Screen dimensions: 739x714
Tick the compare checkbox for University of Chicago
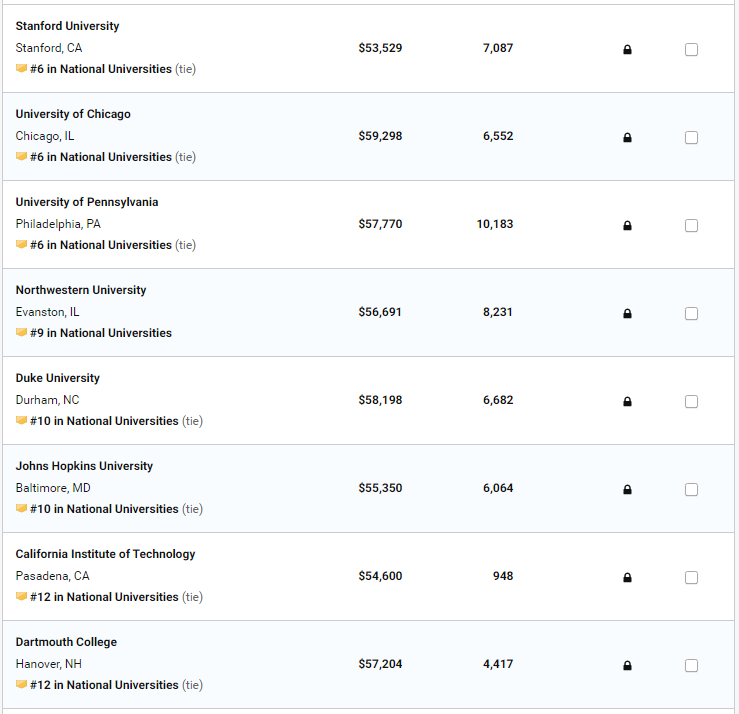click(691, 138)
